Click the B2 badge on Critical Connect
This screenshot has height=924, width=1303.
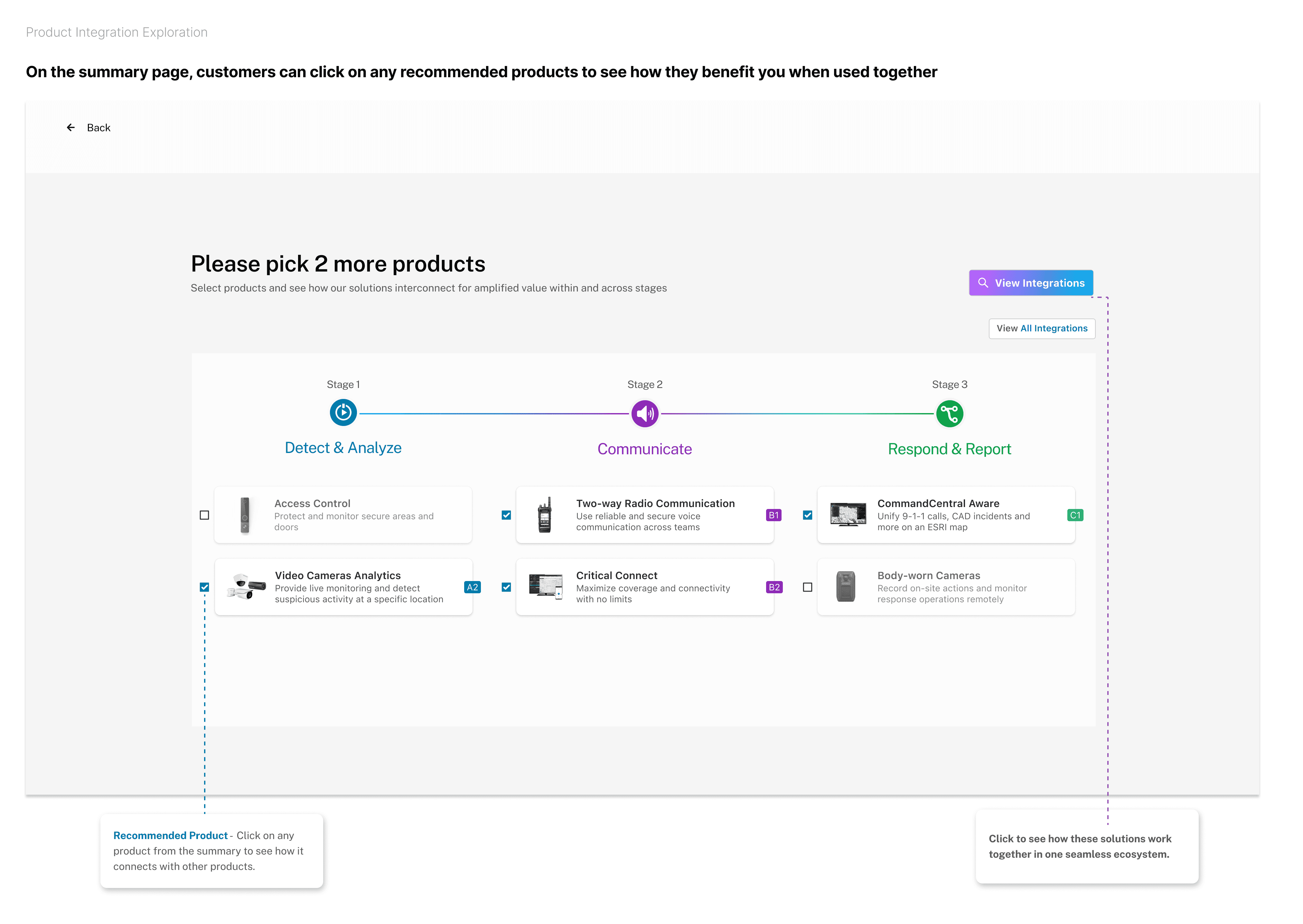click(774, 587)
